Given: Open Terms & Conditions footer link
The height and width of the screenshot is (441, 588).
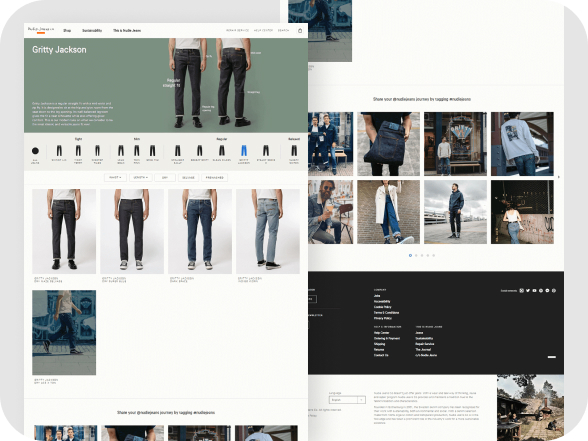Looking at the screenshot, I should (x=386, y=312).
